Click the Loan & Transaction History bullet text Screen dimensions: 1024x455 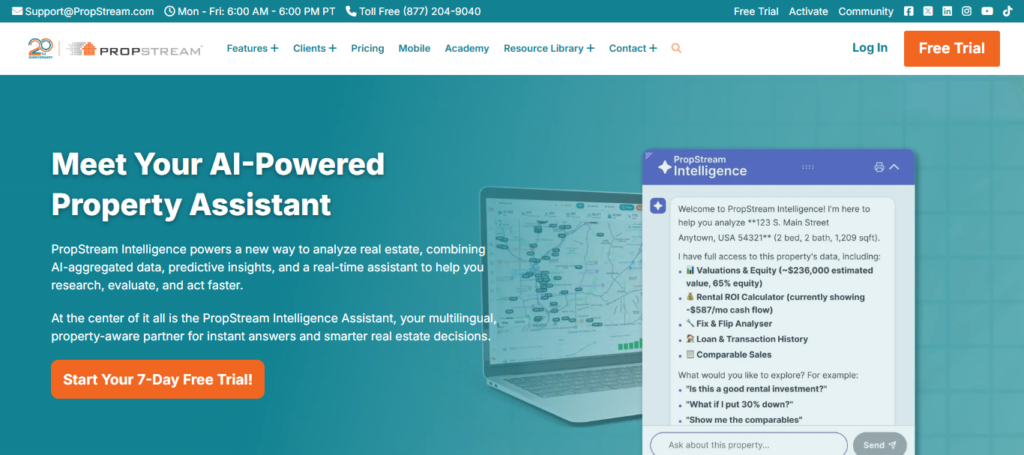[x=752, y=339]
